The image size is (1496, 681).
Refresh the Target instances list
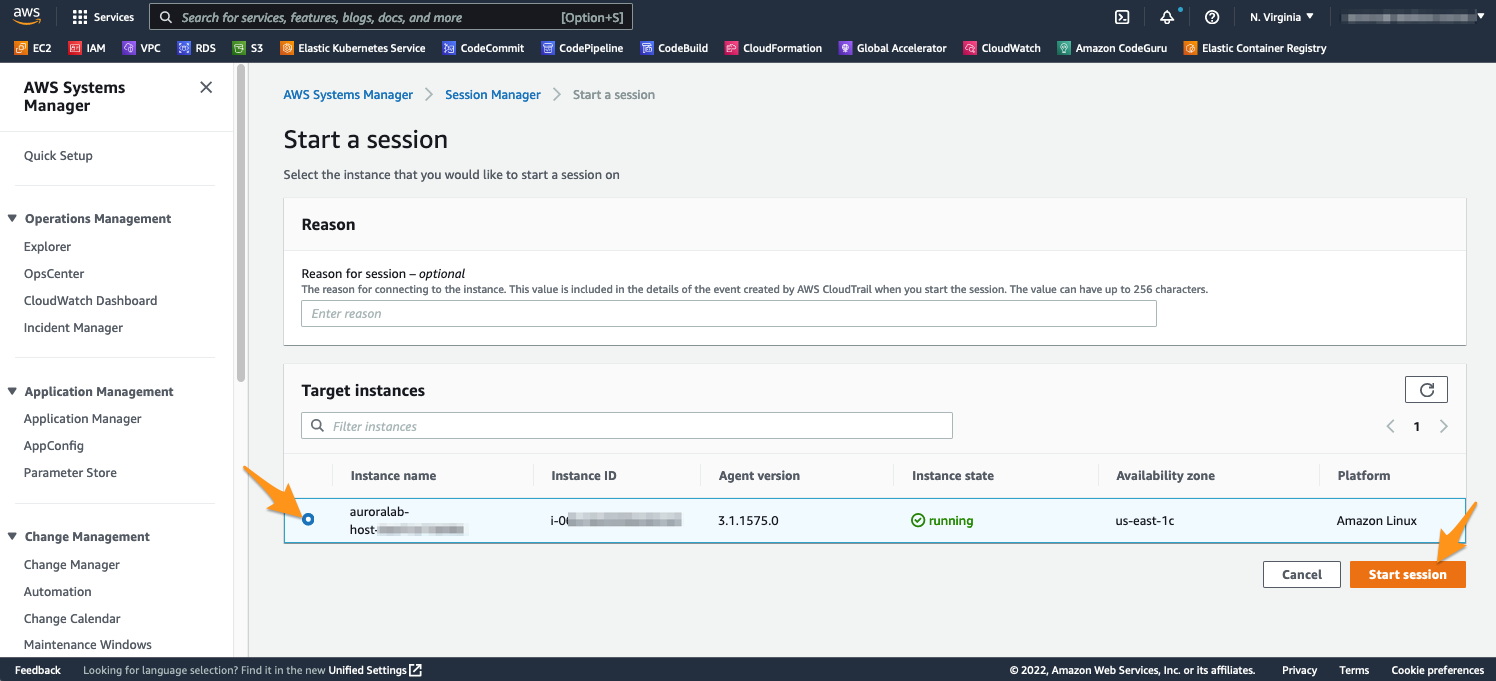(x=1426, y=390)
